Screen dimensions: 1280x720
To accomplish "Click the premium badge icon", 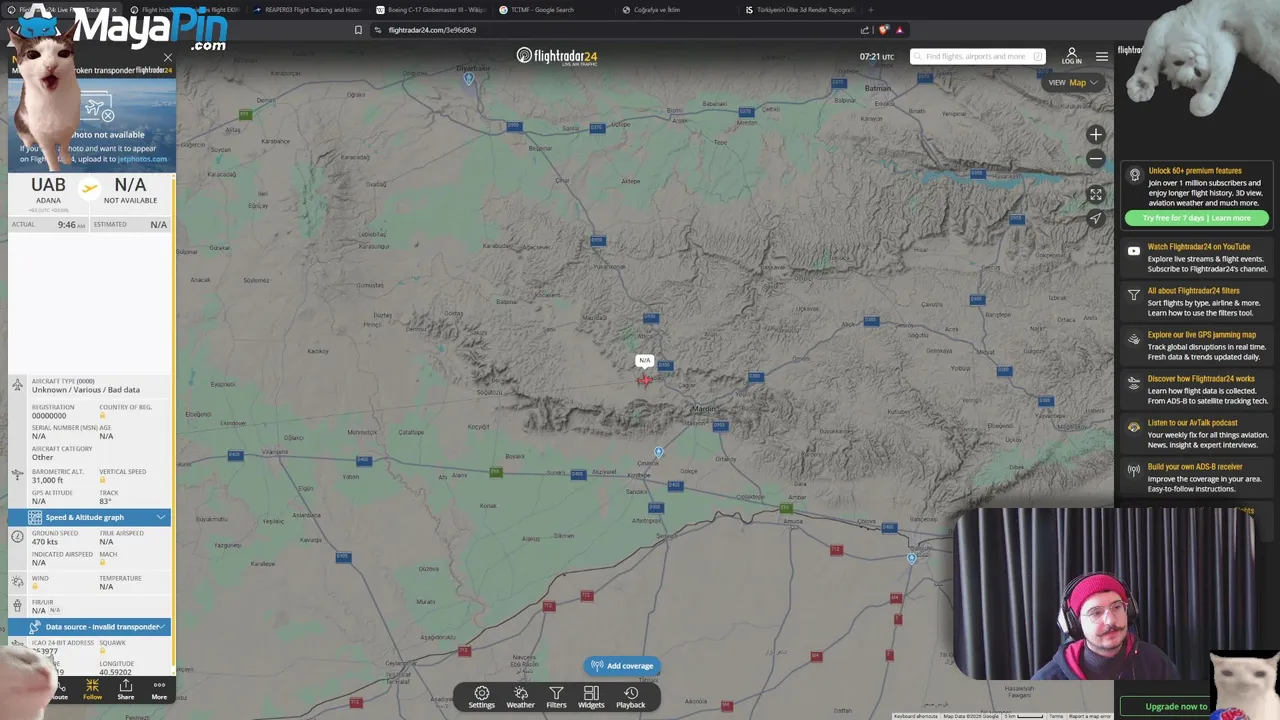I will [x=1134, y=175].
